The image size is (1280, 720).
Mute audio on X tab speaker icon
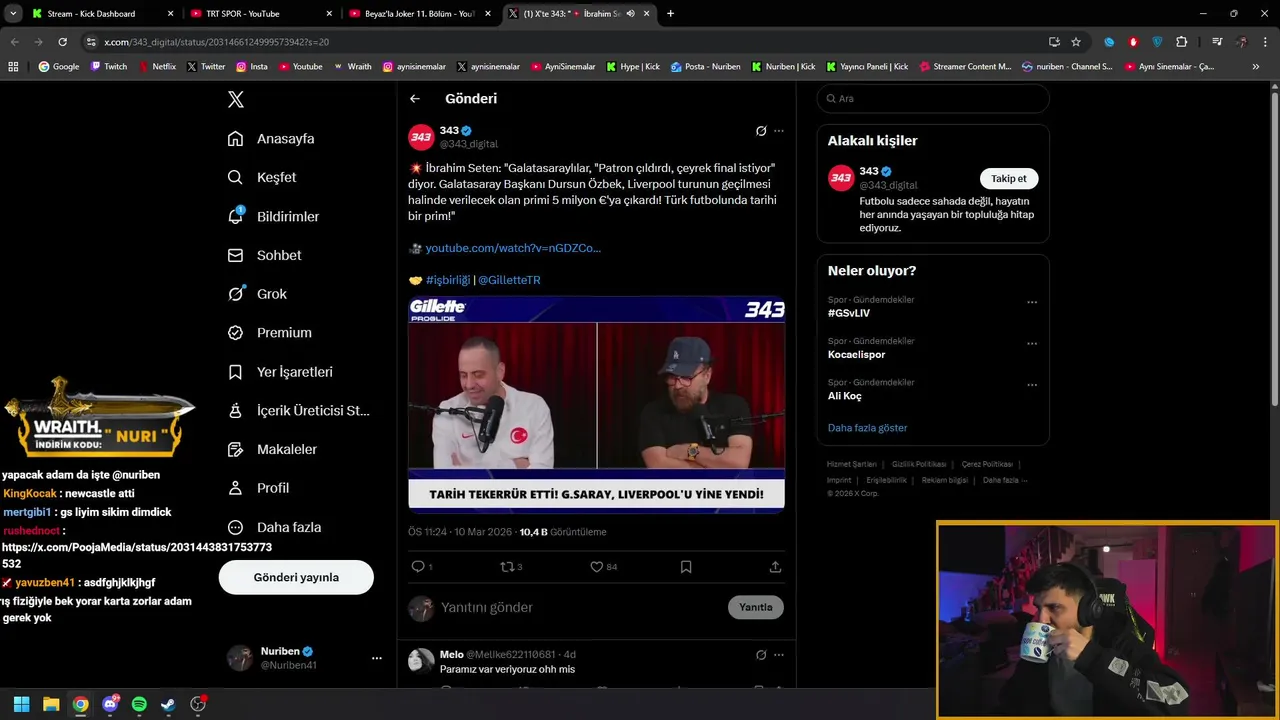[x=631, y=14]
